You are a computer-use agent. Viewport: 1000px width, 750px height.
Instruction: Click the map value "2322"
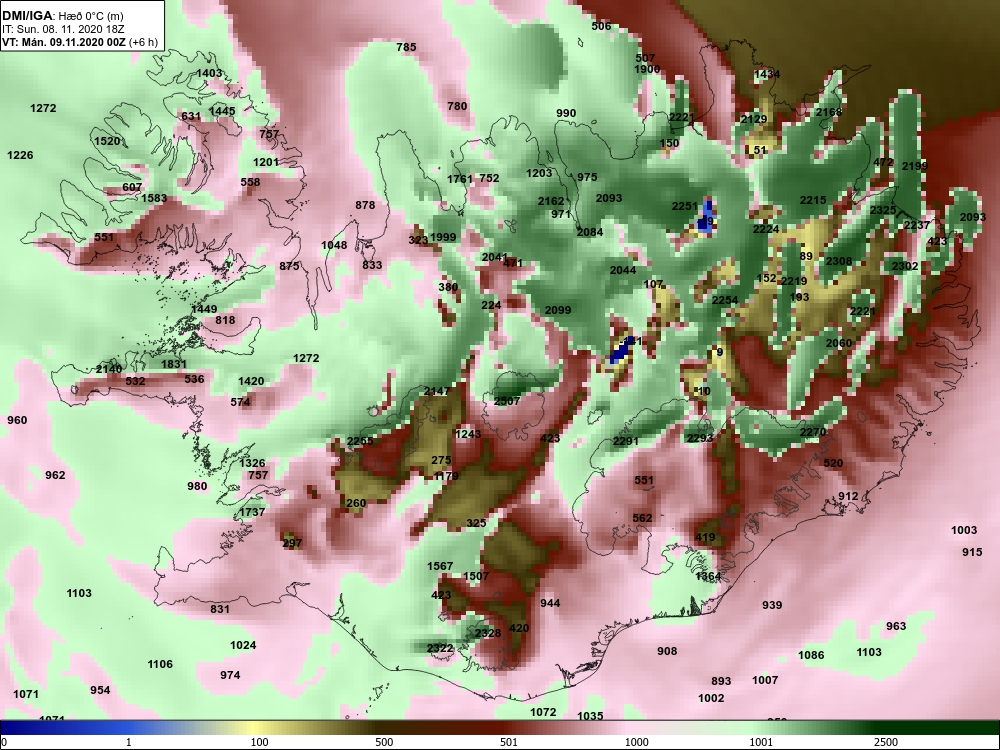click(440, 649)
